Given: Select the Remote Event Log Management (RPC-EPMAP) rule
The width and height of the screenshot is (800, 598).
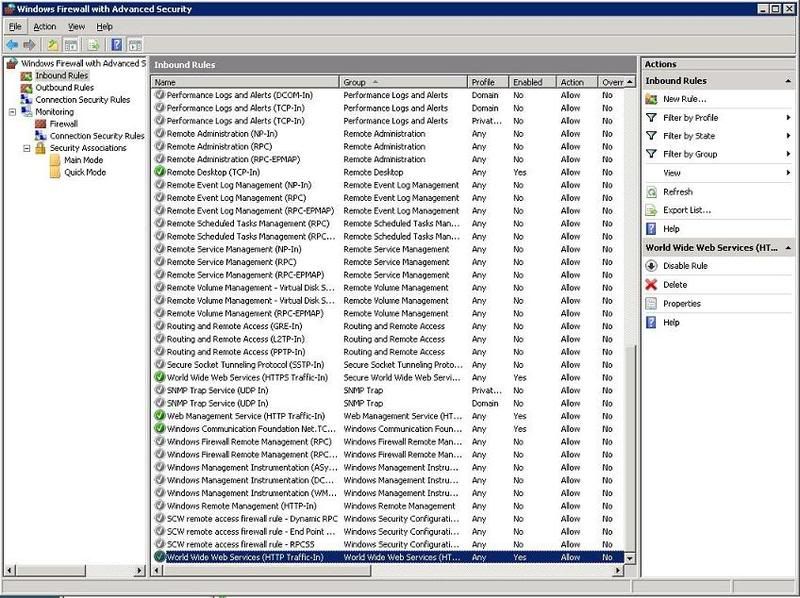Looking at the screenshot, I should pos(388,211).
